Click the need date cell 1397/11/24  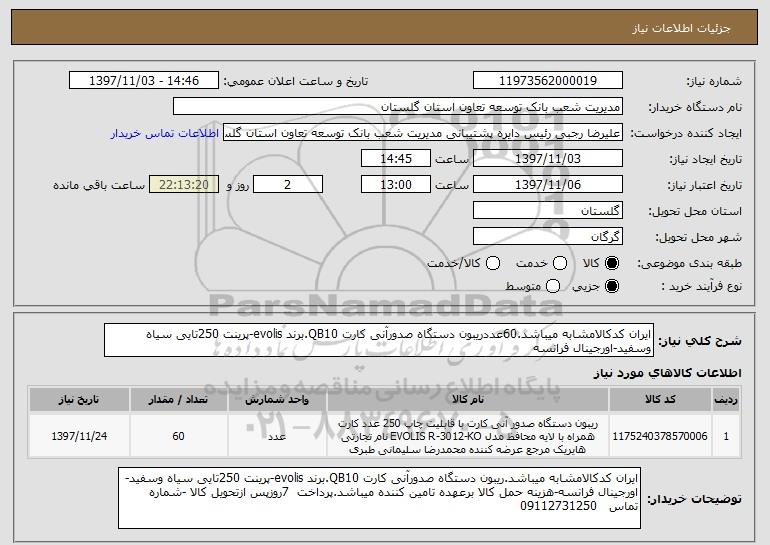[x=79, y=436]
